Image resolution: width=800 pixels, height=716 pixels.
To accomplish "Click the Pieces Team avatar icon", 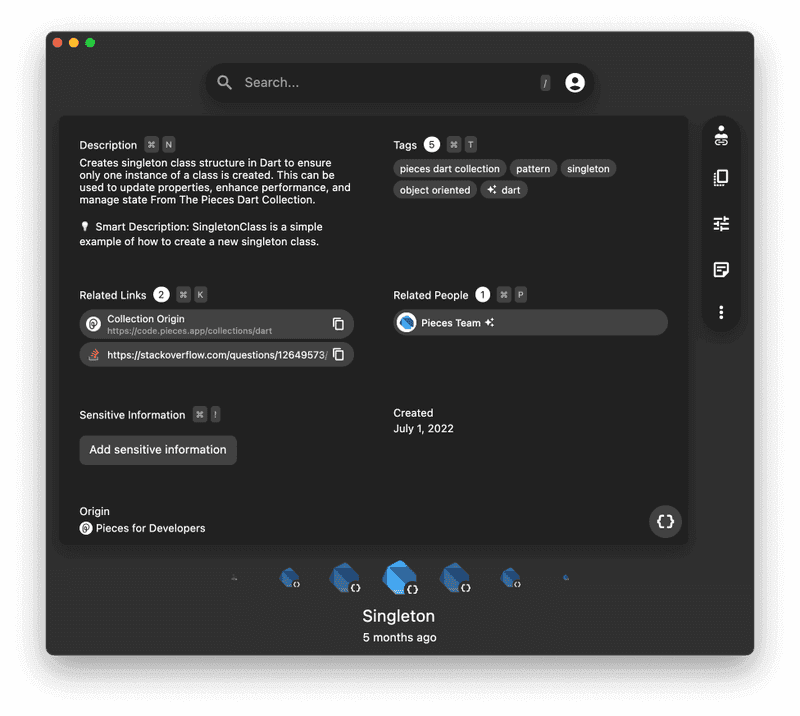I will click(407, 323).
